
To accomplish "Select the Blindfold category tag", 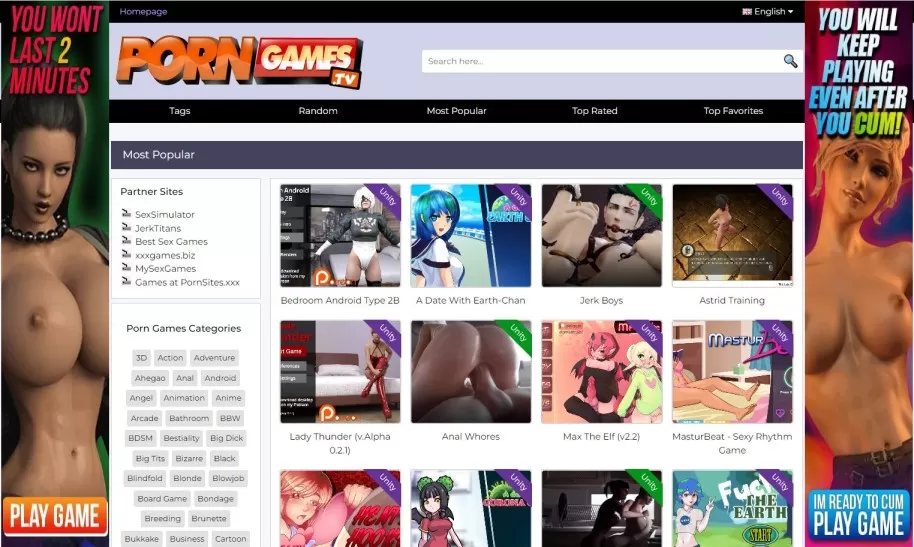I will pyautogui.click(x=145, y=478).
